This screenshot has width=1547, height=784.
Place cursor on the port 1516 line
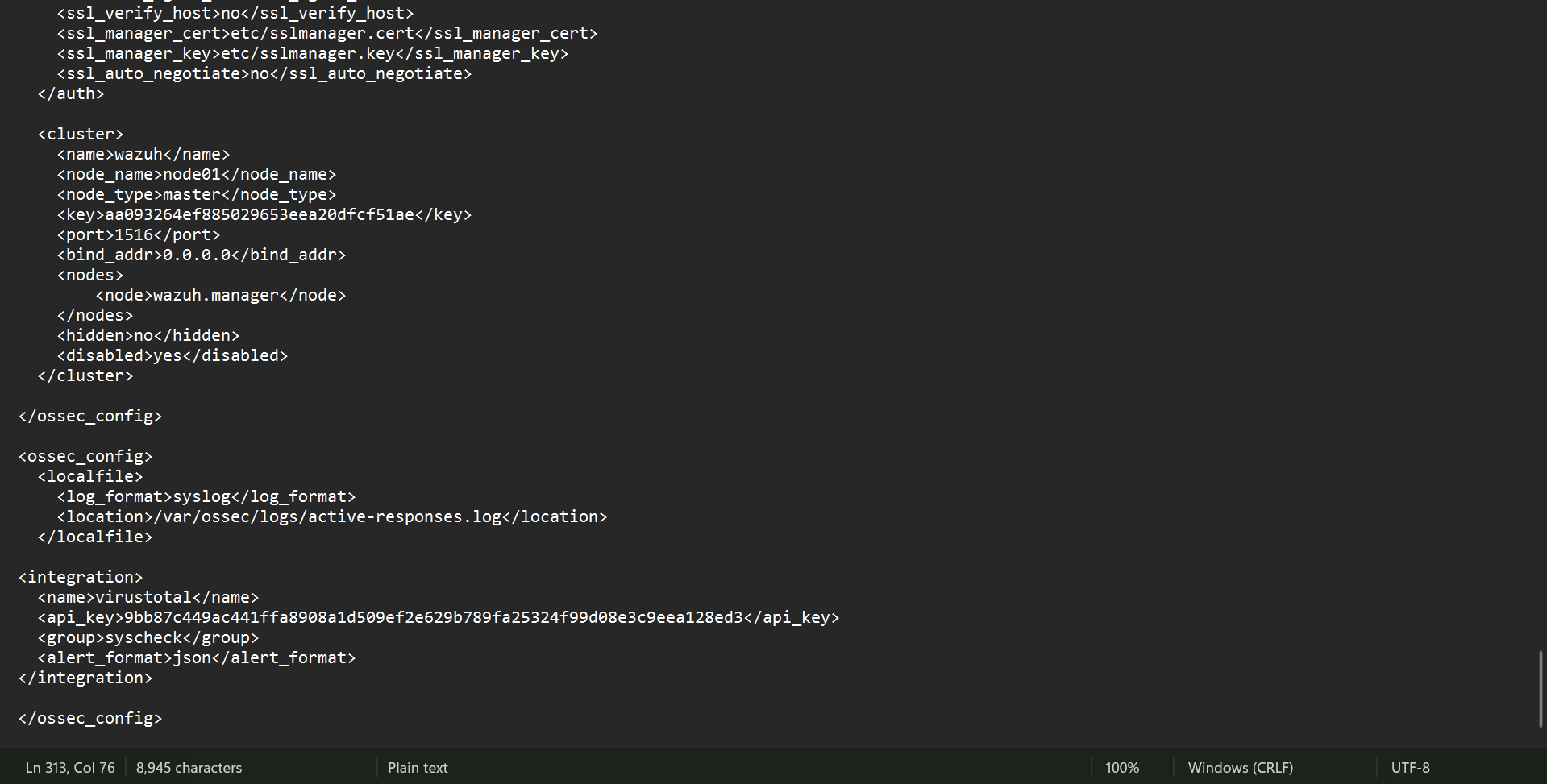138,235
